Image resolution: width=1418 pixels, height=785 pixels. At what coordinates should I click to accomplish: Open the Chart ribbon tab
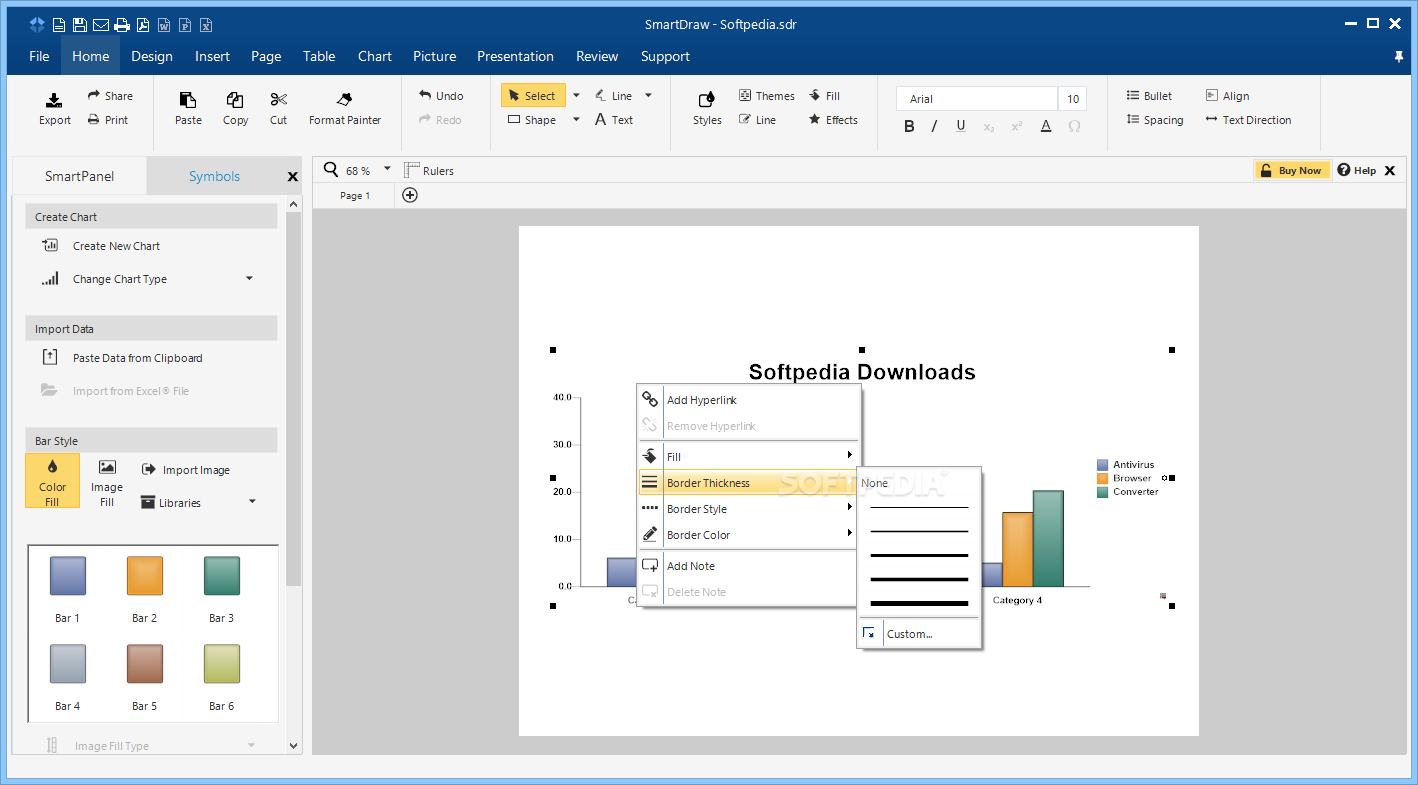375,56
